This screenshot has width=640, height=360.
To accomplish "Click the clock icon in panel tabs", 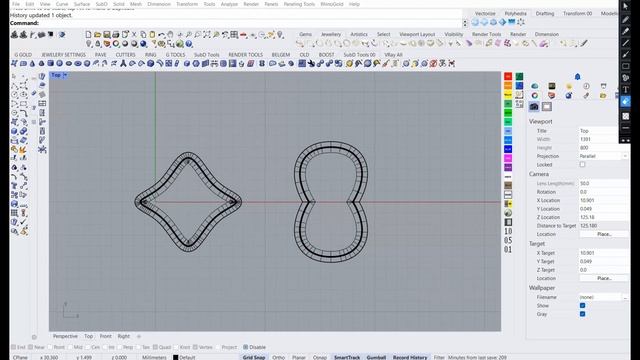I will 586,86.
